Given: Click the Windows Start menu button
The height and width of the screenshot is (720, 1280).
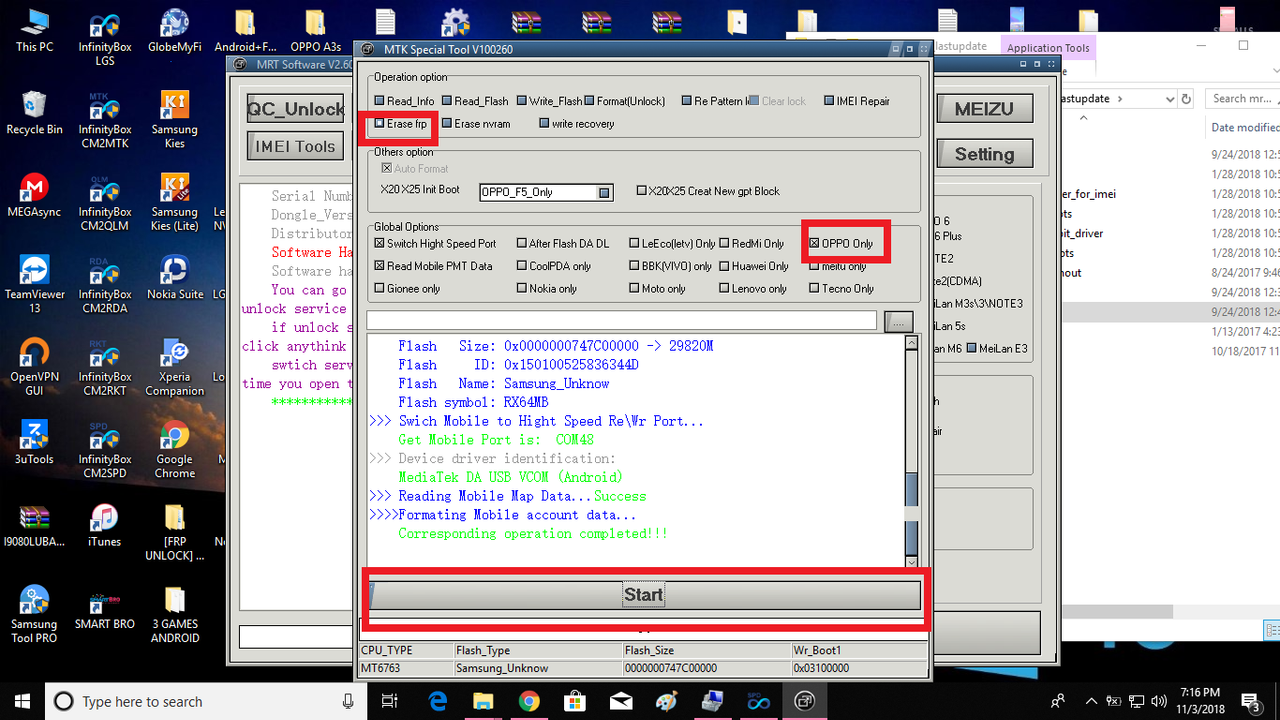Looking at the screenshot, I should pos(22,701).
